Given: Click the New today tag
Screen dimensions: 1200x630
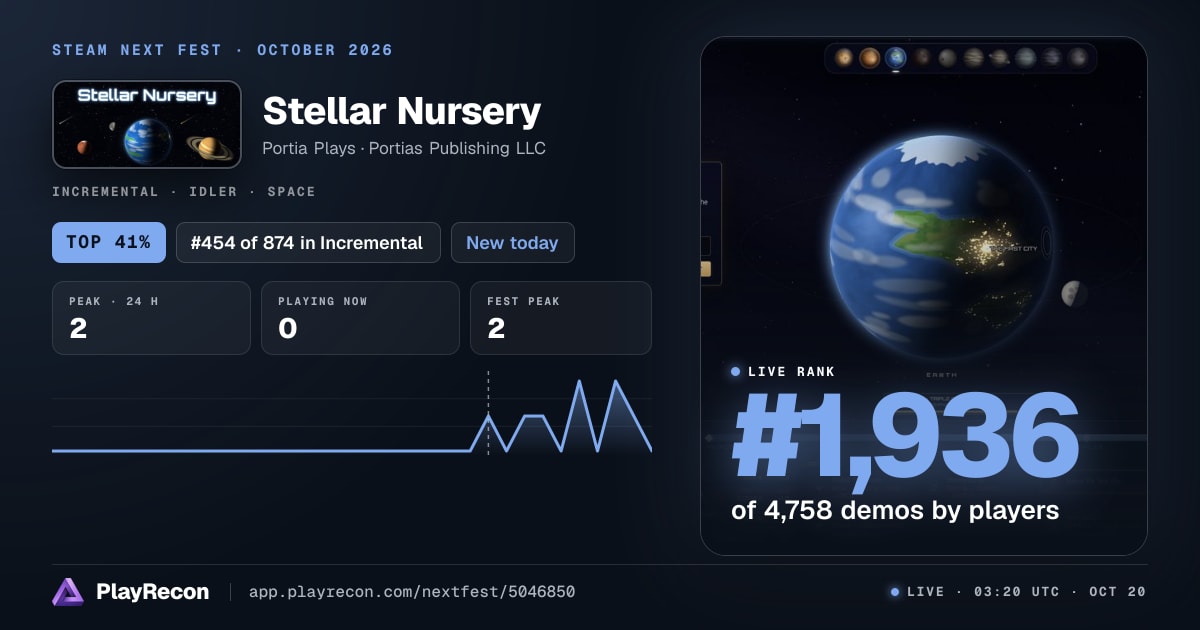Looking at the screenshot, I should 513,242.
